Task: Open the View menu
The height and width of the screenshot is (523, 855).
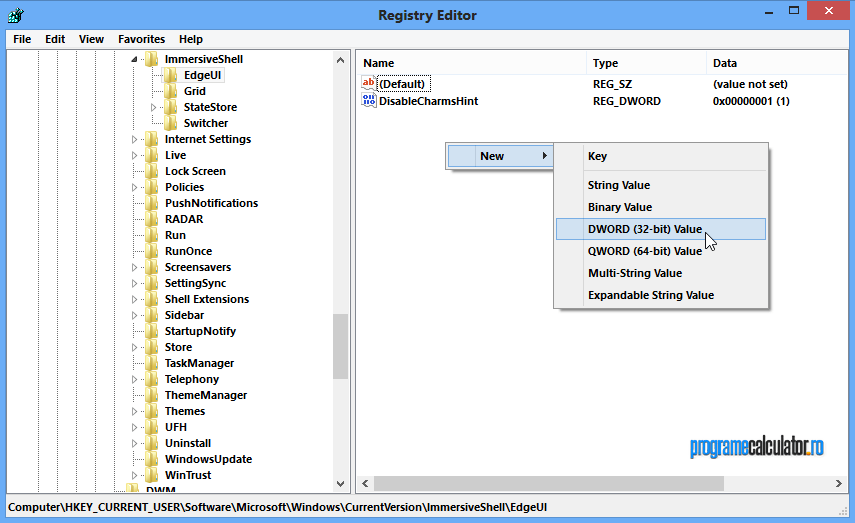Action: click(91, 39)
